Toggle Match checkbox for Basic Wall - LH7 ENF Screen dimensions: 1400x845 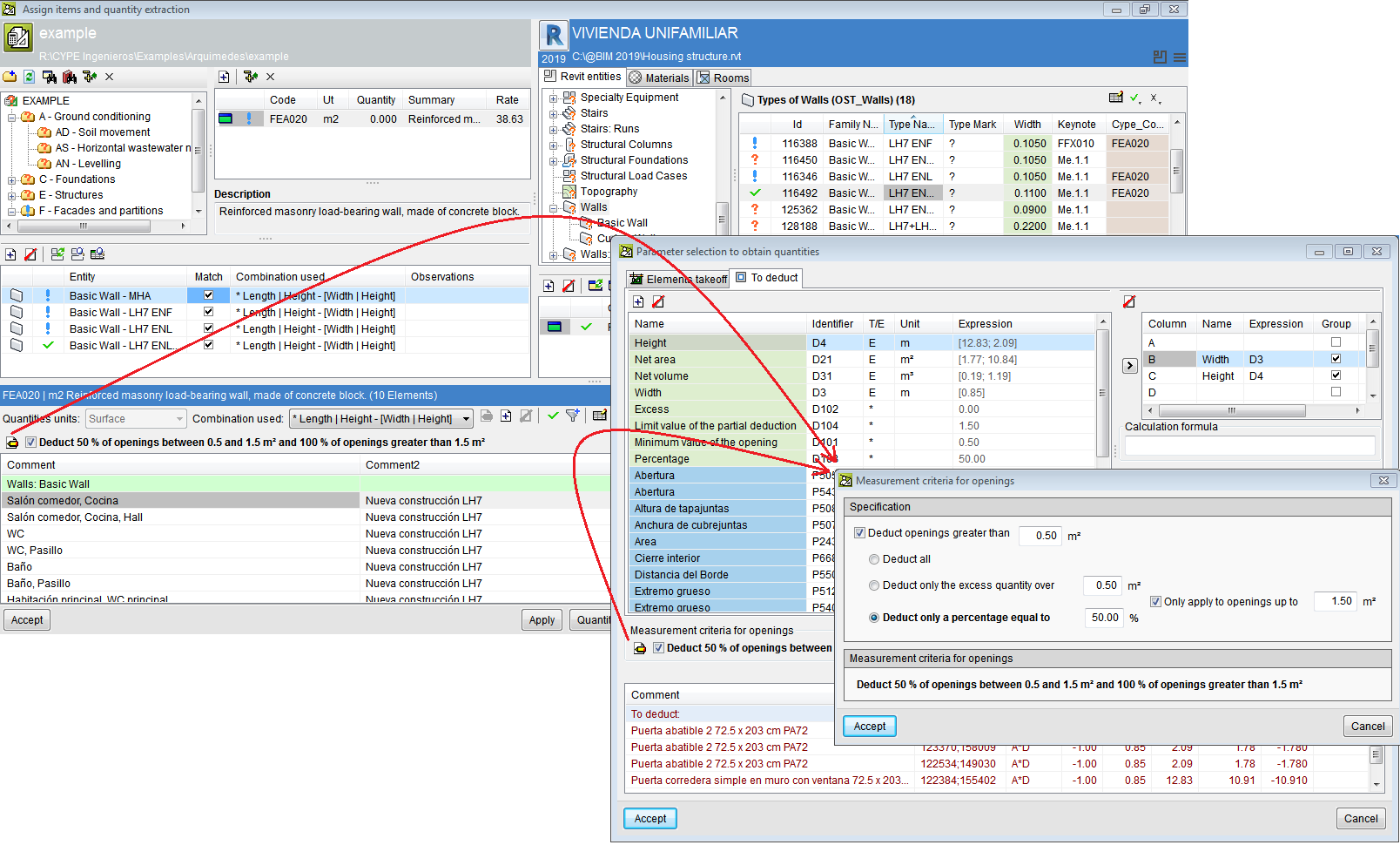click(x=208, y=312)
